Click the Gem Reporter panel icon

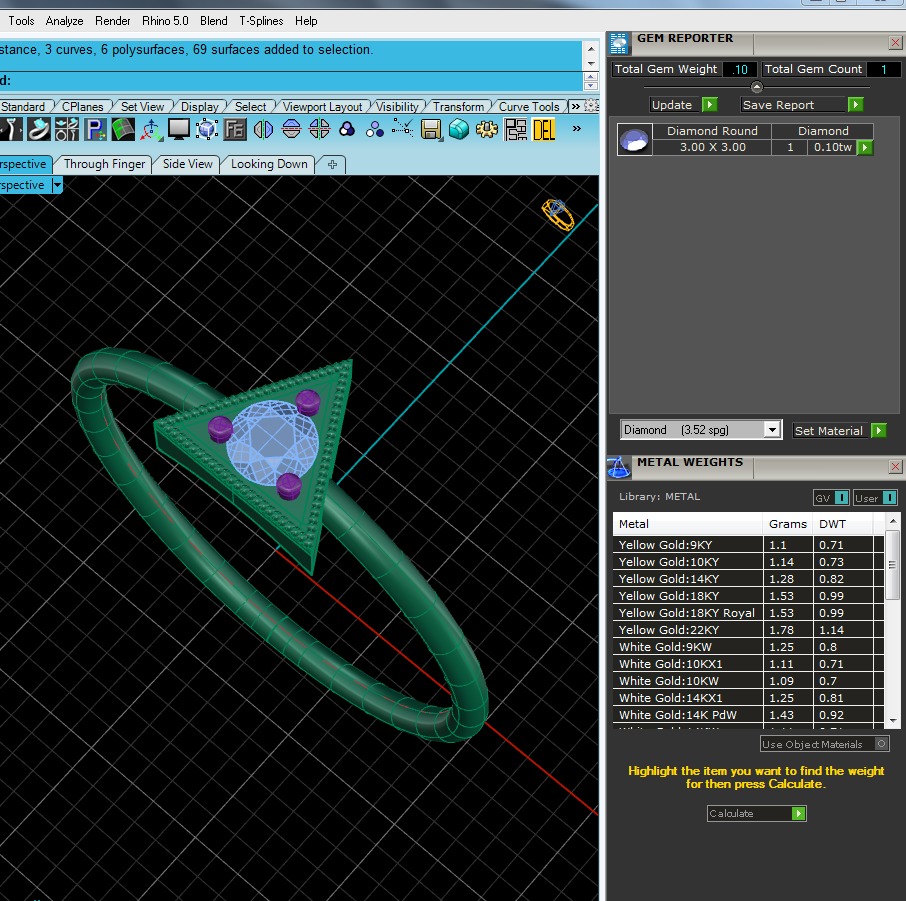coord(619,43)
